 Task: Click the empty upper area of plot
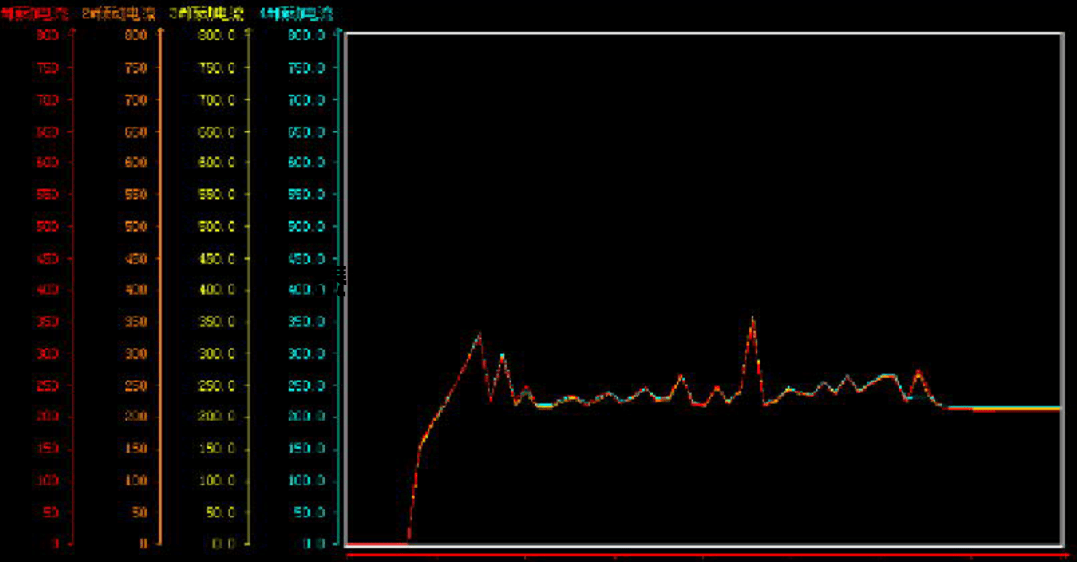[x=700, y=150]
